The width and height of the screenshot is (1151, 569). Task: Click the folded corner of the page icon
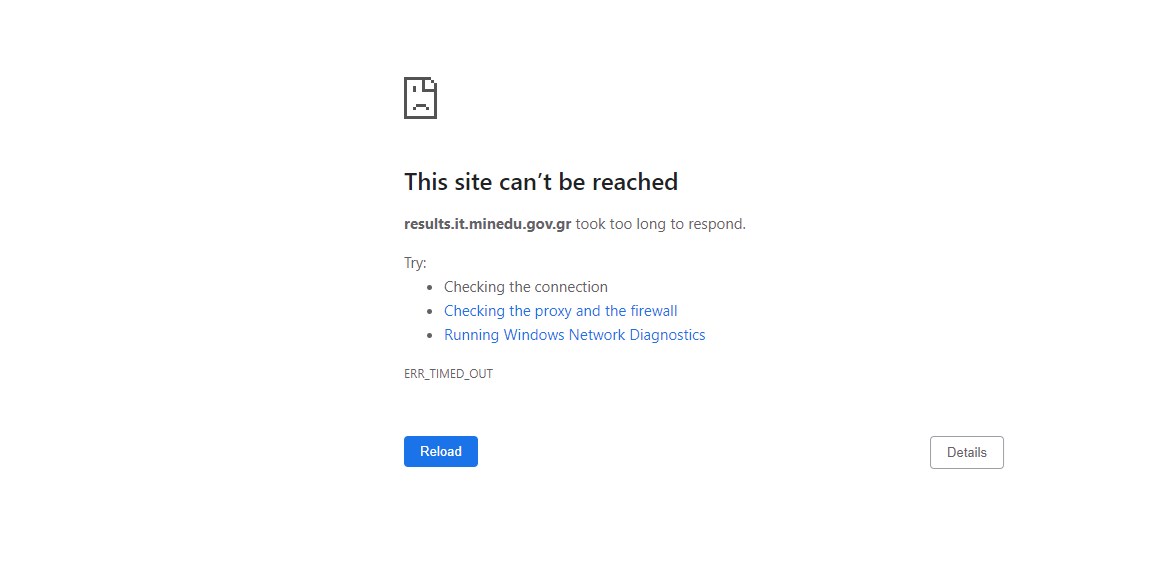pos(431,84)
